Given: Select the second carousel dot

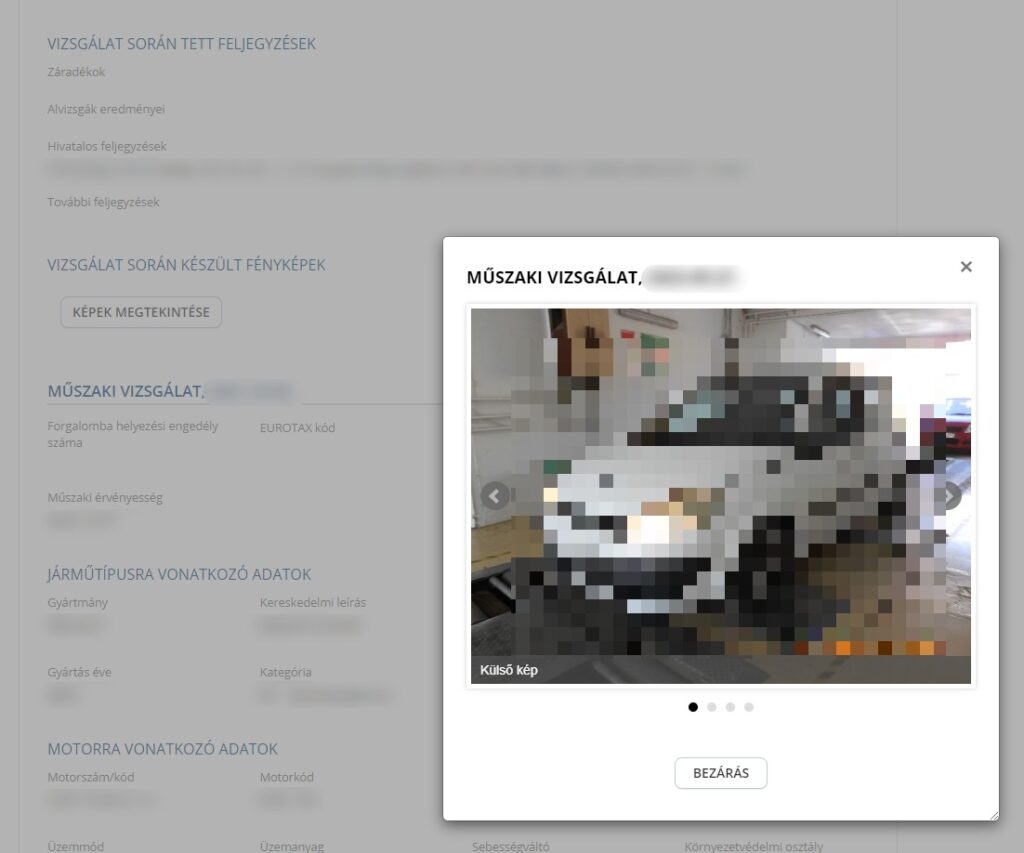Looking at the screenshot, I should [712, 707].
